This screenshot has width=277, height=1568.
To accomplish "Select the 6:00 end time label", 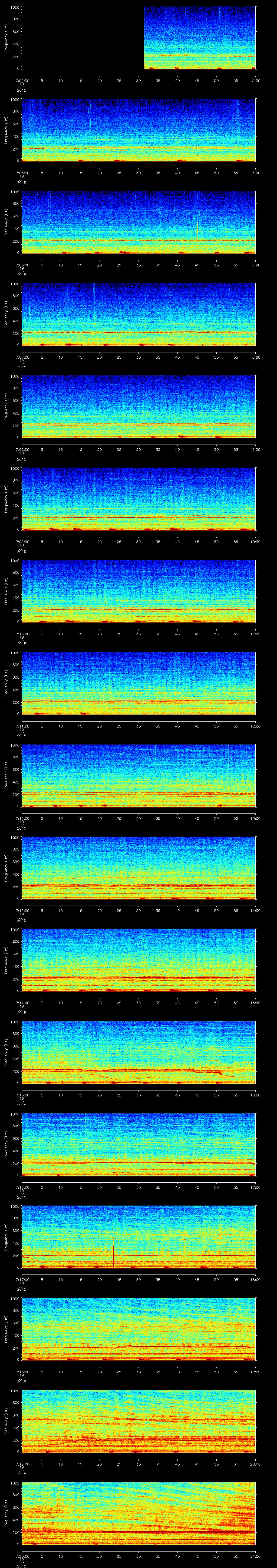I will pyautogui.click(x=256, y=173).
